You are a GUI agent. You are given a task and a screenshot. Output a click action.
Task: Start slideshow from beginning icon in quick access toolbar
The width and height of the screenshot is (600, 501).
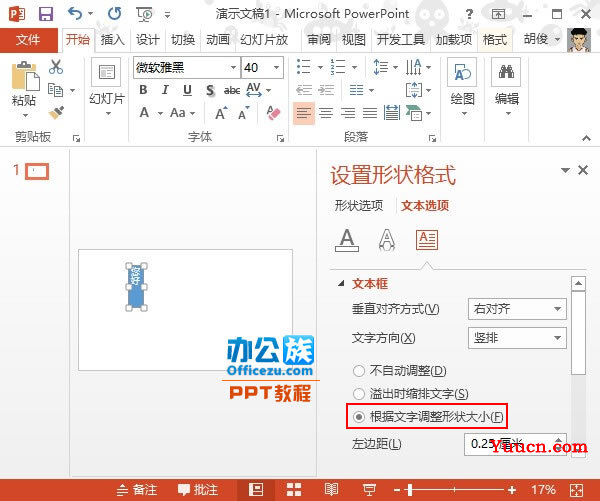click(x=144, y=15)
